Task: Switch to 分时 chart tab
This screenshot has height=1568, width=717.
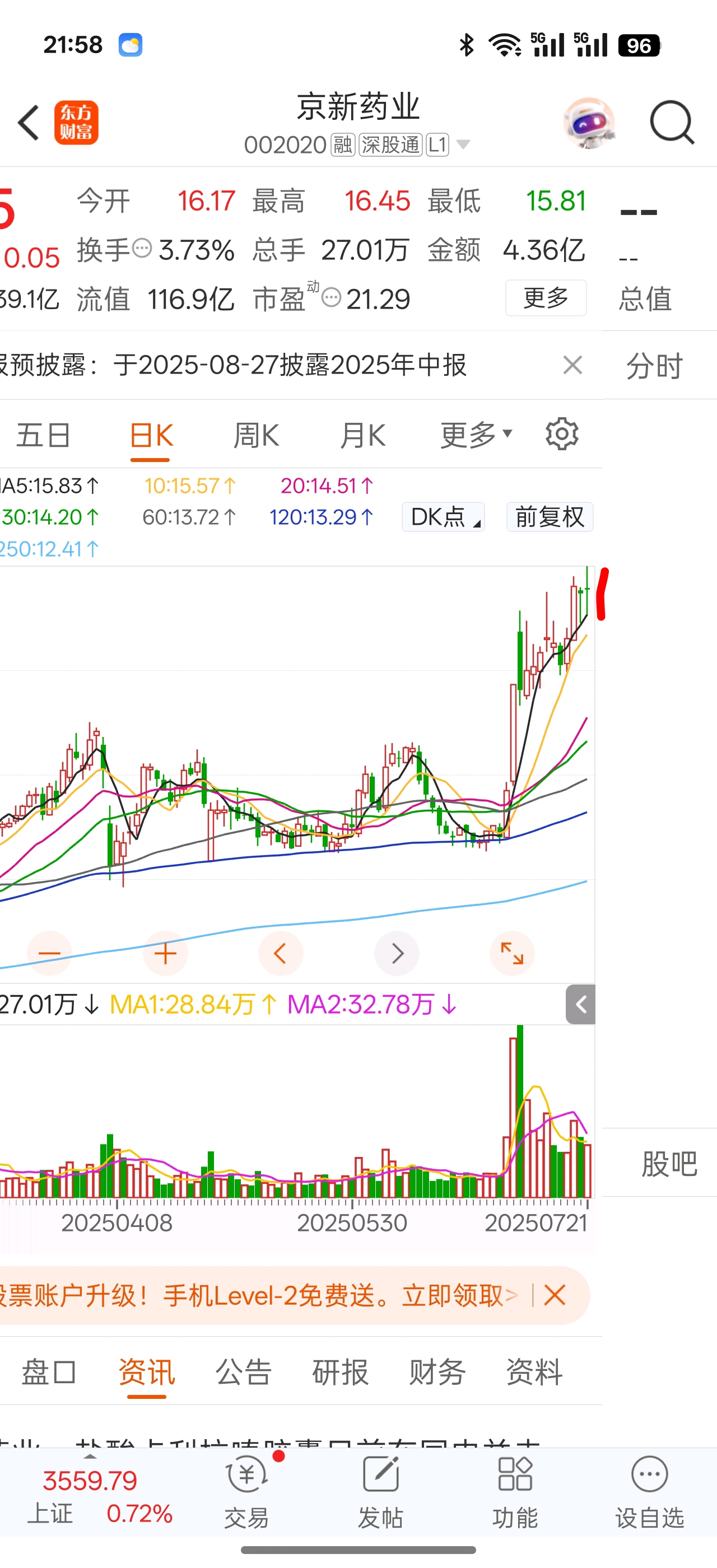Action: click(655, 366)
